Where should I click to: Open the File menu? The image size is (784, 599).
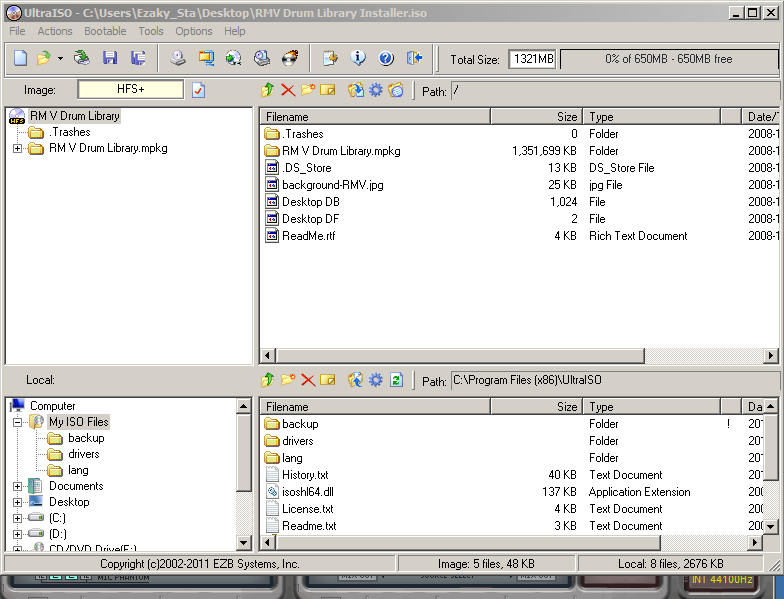[x=17, y=31]
